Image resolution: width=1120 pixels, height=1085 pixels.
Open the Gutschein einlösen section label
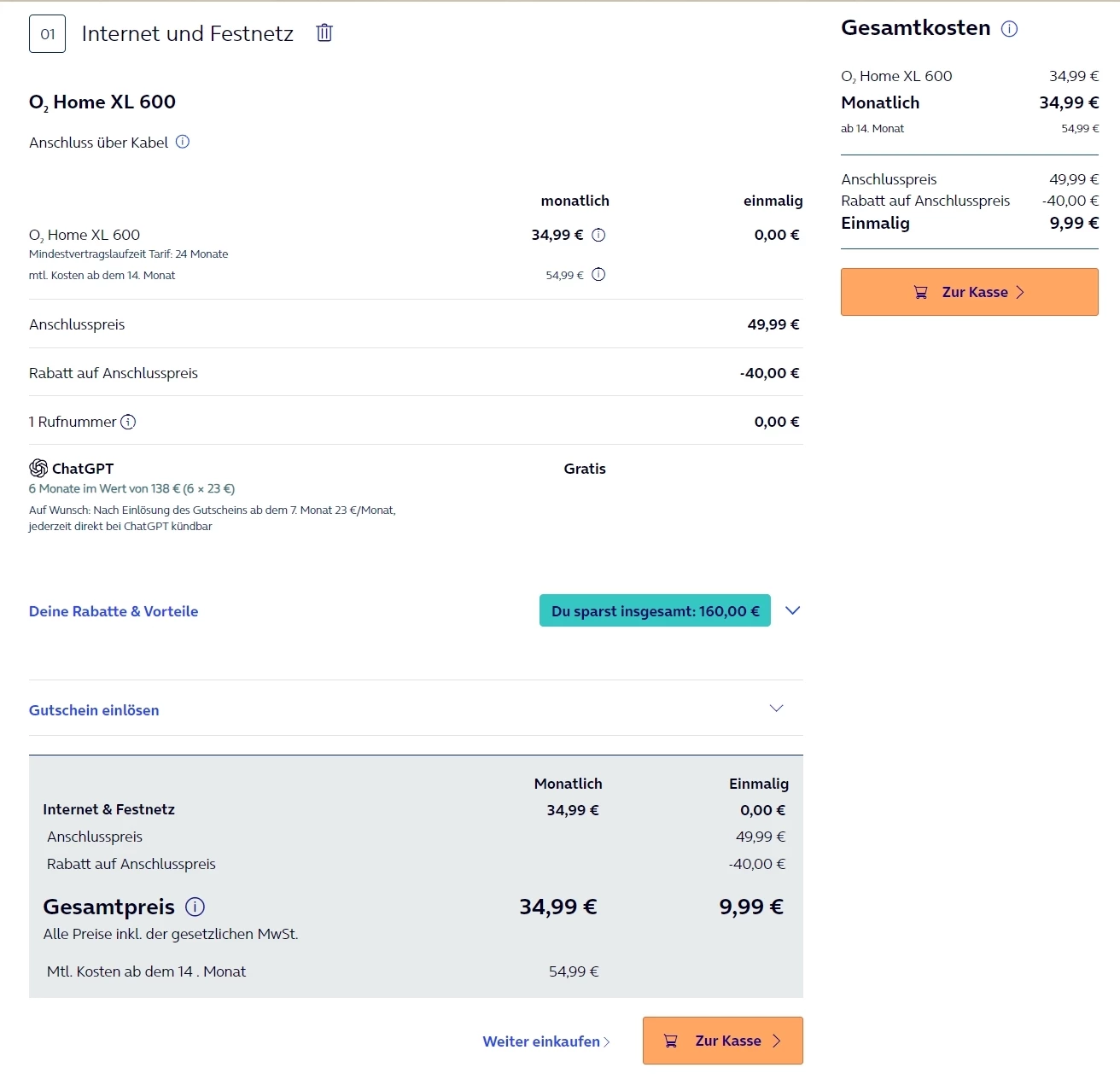click(94, 710)
